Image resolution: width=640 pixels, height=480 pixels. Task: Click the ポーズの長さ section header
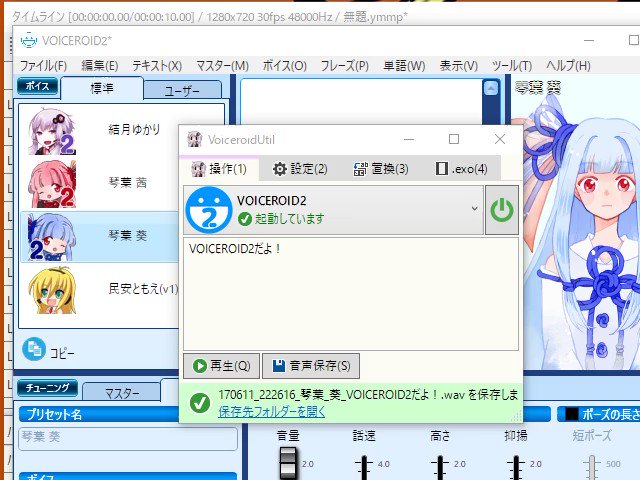[601, 414]
